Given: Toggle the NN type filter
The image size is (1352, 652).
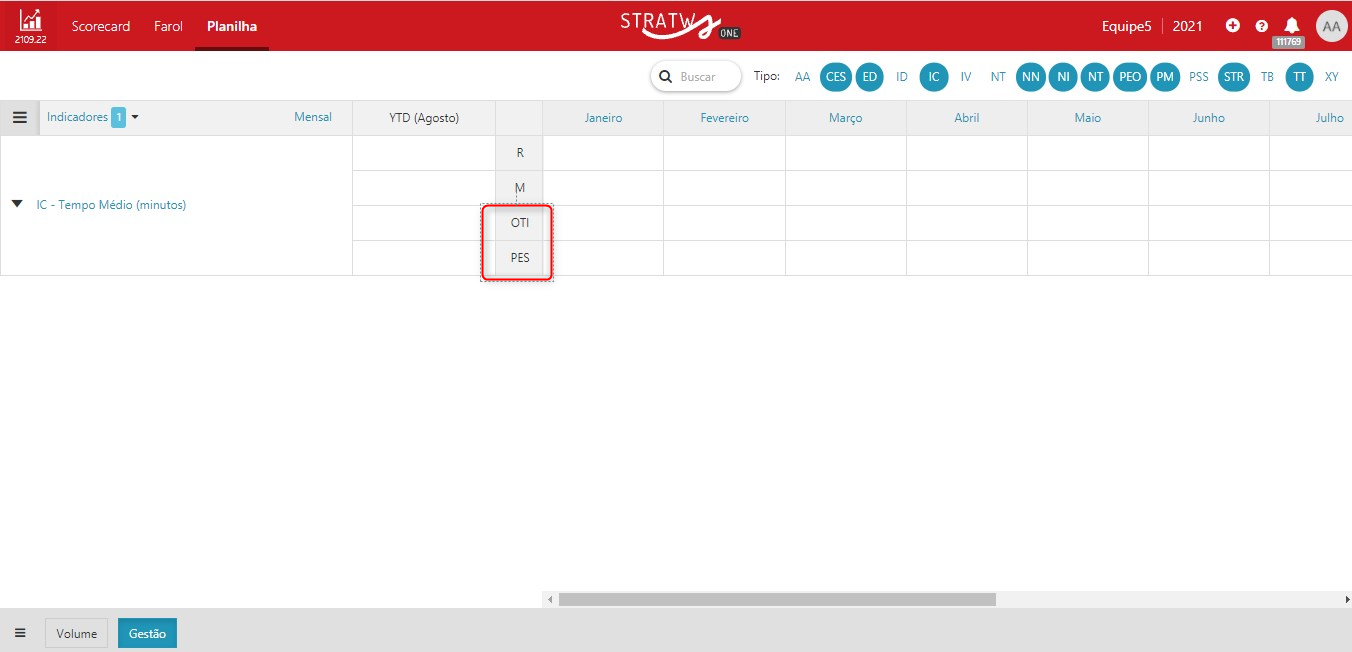Looking at the screenshot, I should tap(1031, 77).
